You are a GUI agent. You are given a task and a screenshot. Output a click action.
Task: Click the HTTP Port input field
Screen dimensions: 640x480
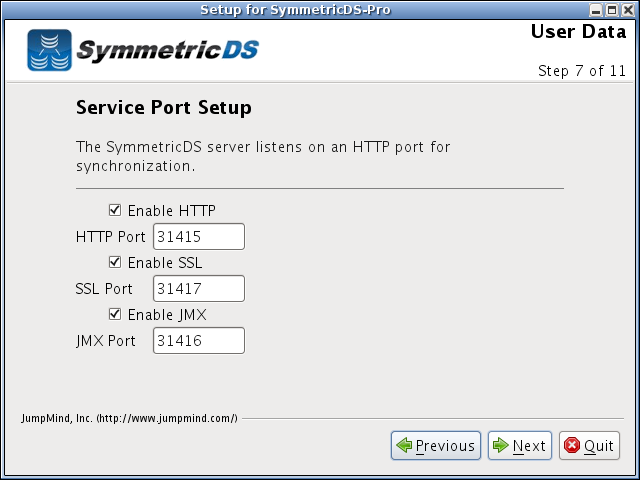[199, 236]
